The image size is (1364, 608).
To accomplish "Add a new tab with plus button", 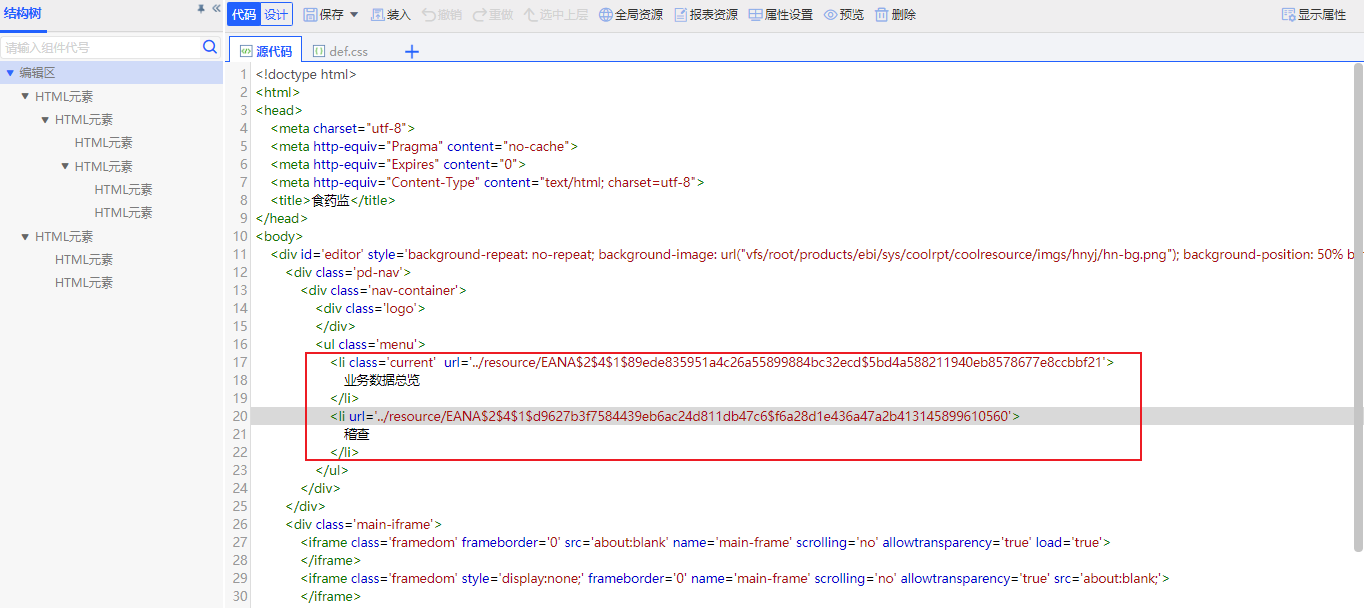I will click(x=411, y=51).
